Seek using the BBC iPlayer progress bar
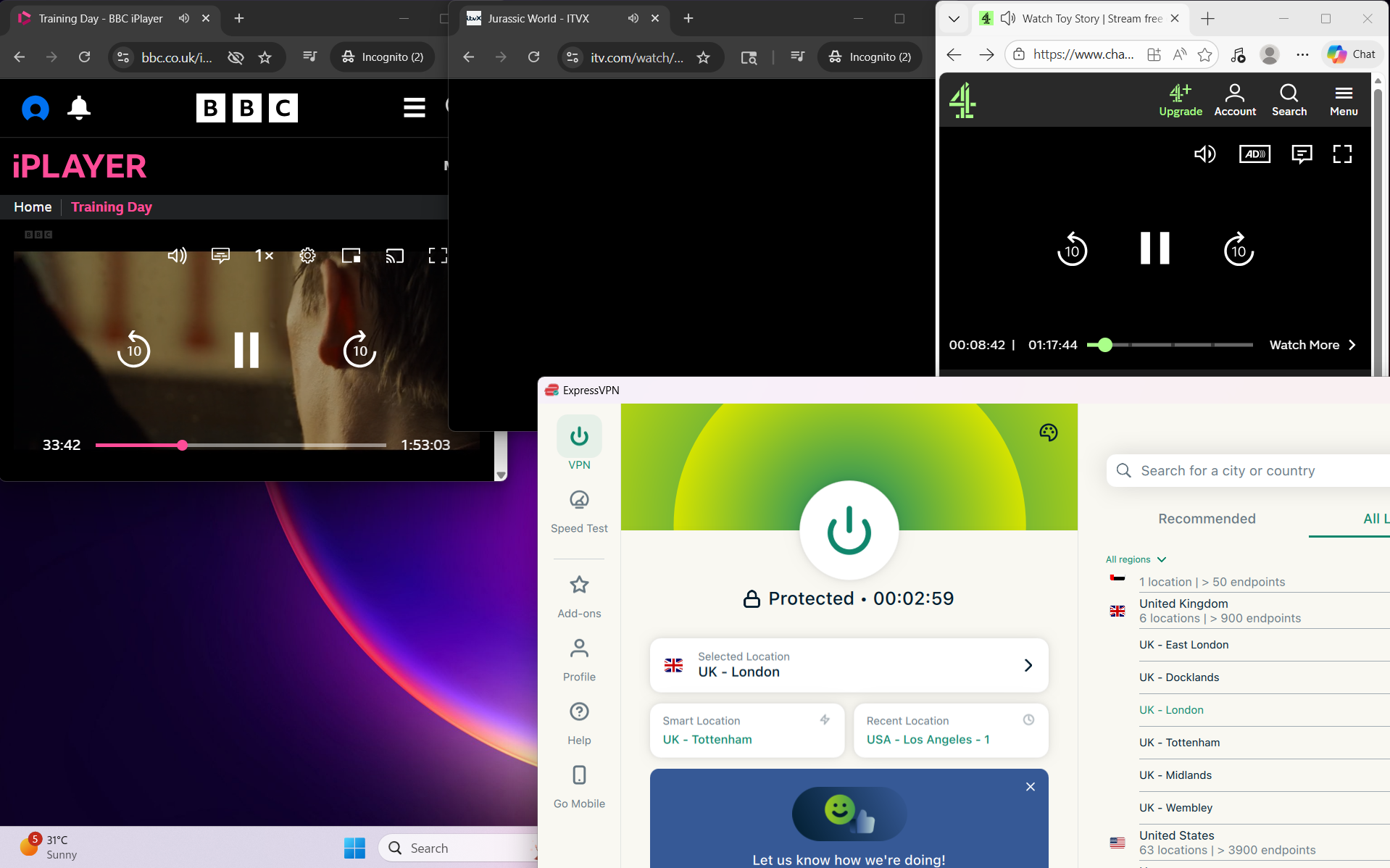 (x=241, y=444)
